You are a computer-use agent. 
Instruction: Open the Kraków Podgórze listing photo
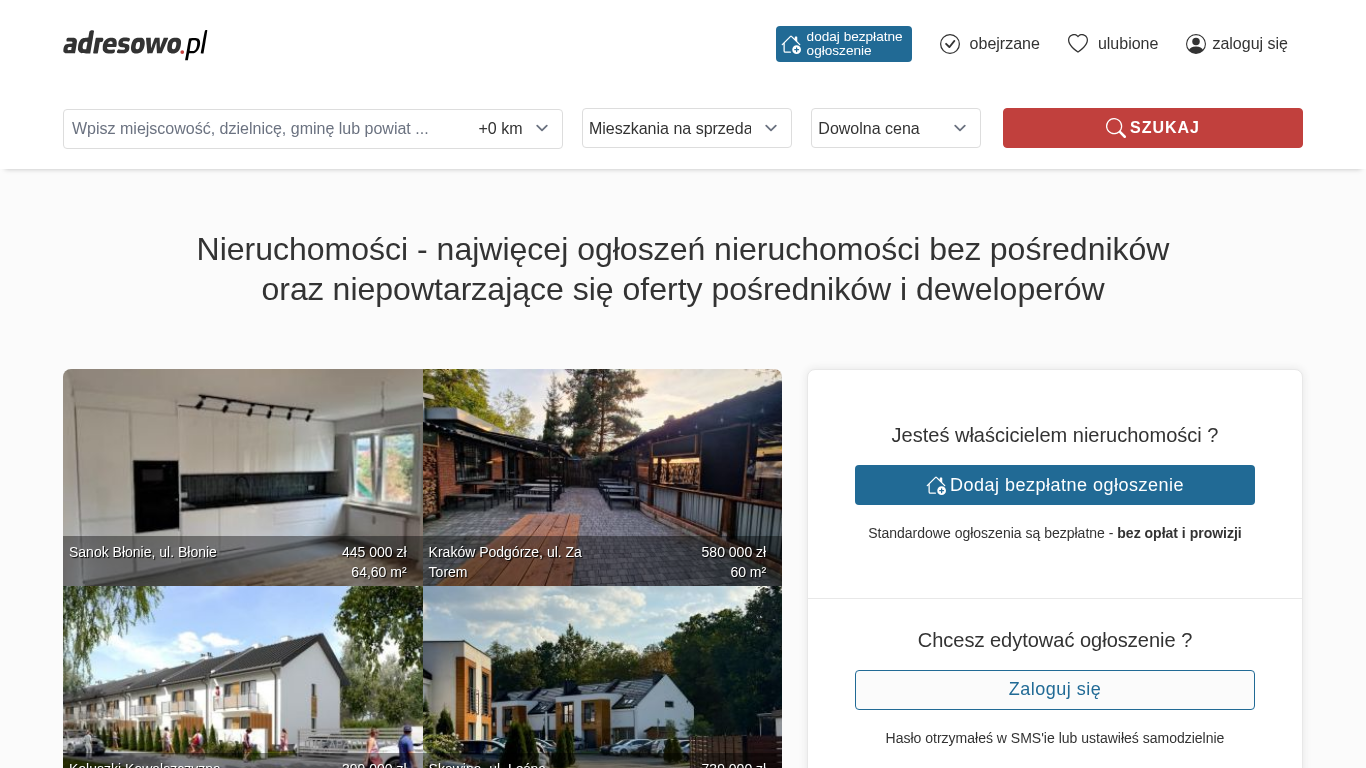coord(602,460)
